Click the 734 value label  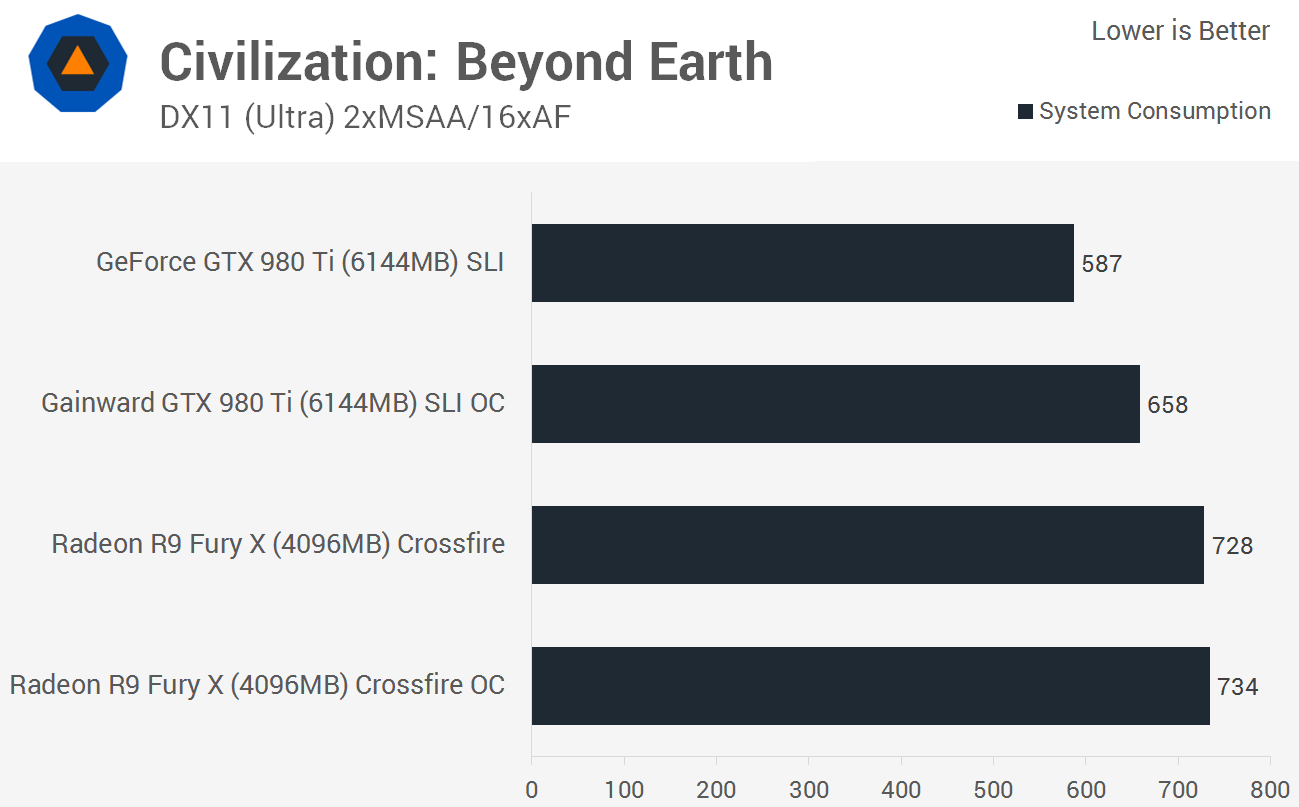tap(1238, 687)
